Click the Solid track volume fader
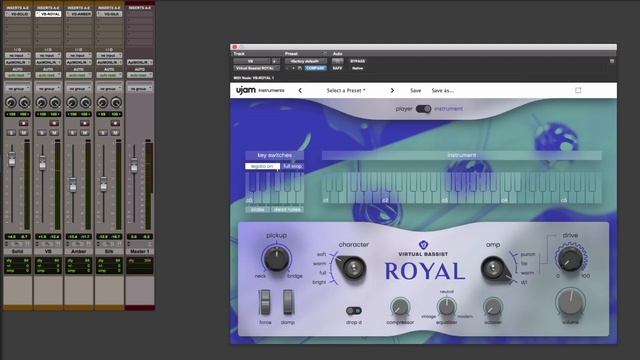 (12, 159)
